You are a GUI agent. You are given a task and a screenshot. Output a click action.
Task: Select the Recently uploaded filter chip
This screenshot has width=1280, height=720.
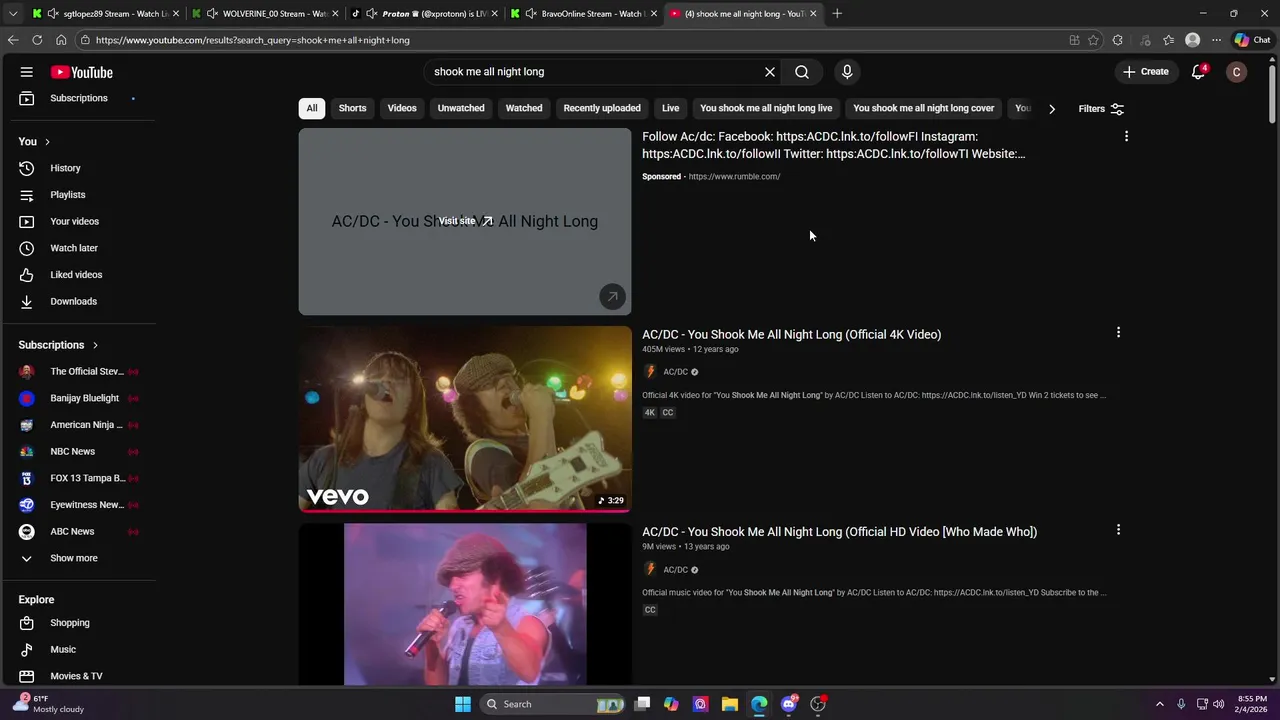pos(602,108)
